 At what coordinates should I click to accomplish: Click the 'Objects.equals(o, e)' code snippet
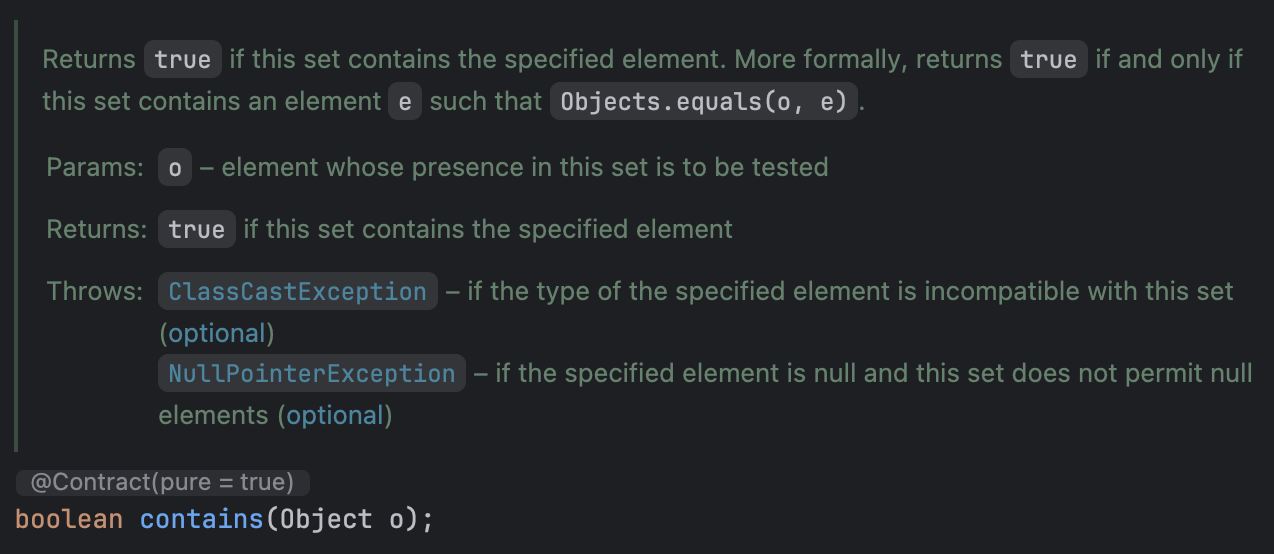point(704,101)
